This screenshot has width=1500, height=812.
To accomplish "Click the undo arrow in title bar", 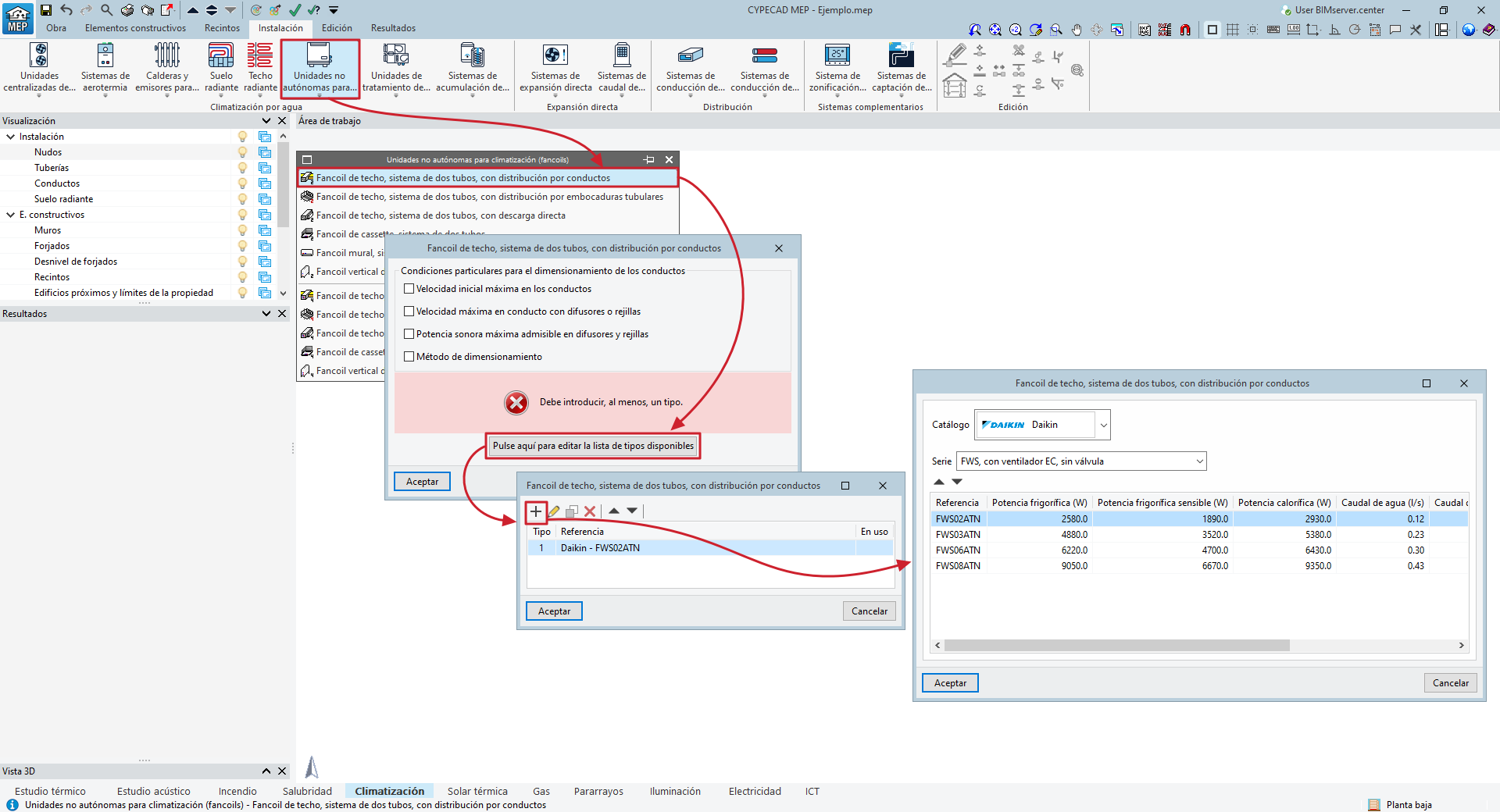I will (x=66, y=10).
